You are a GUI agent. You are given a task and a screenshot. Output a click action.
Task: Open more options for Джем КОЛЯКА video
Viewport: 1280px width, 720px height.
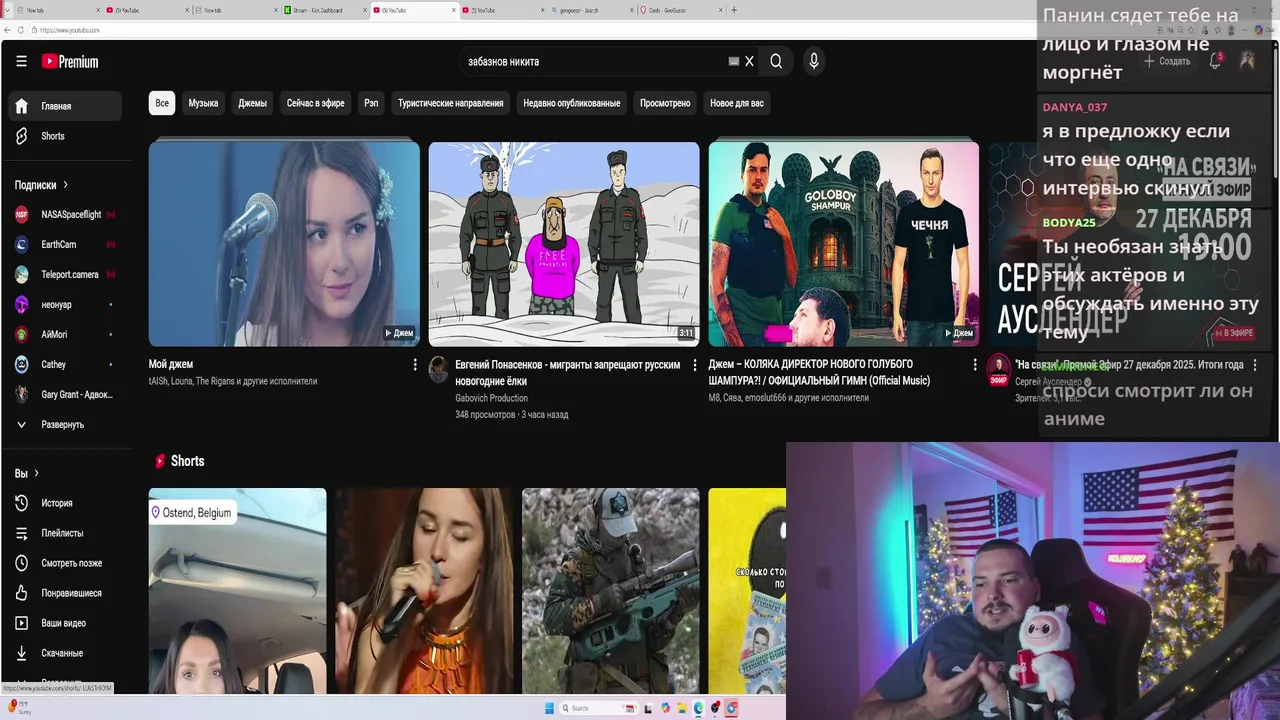975,365
